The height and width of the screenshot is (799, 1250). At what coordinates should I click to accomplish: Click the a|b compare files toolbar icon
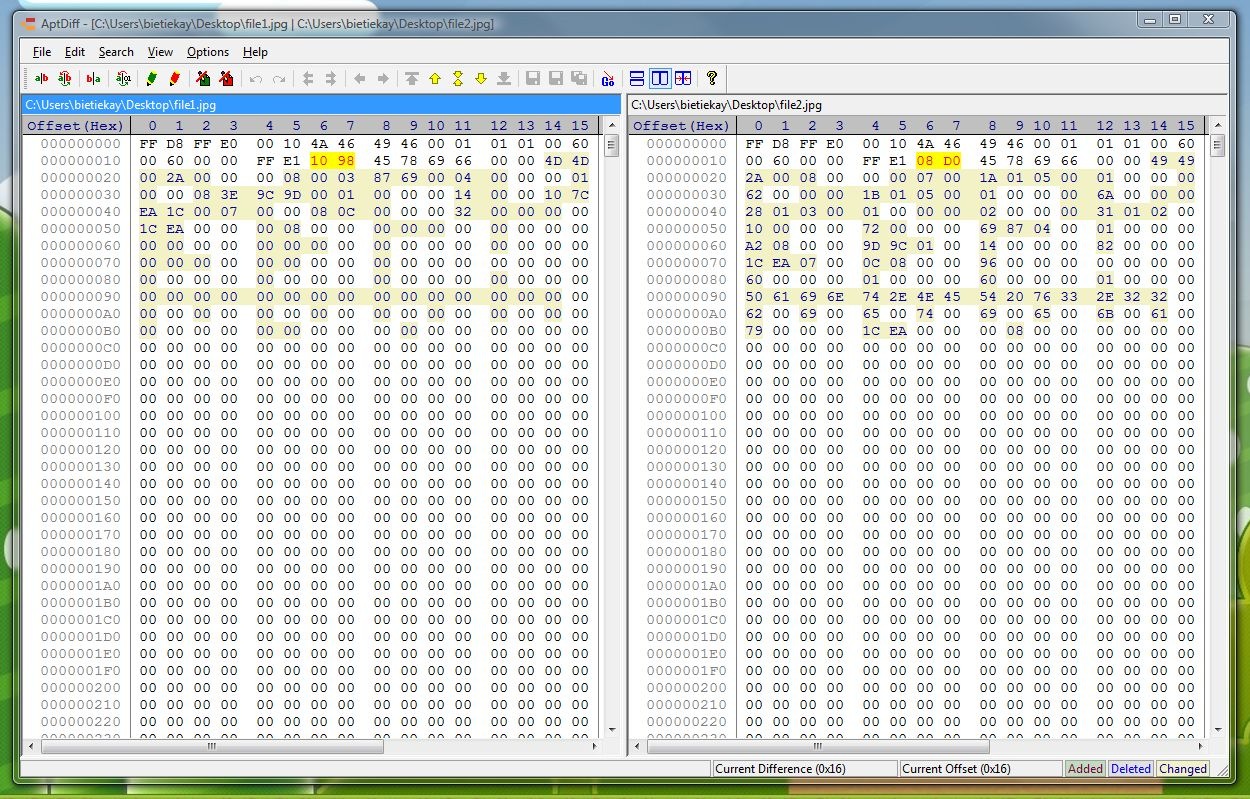point(41,78)
